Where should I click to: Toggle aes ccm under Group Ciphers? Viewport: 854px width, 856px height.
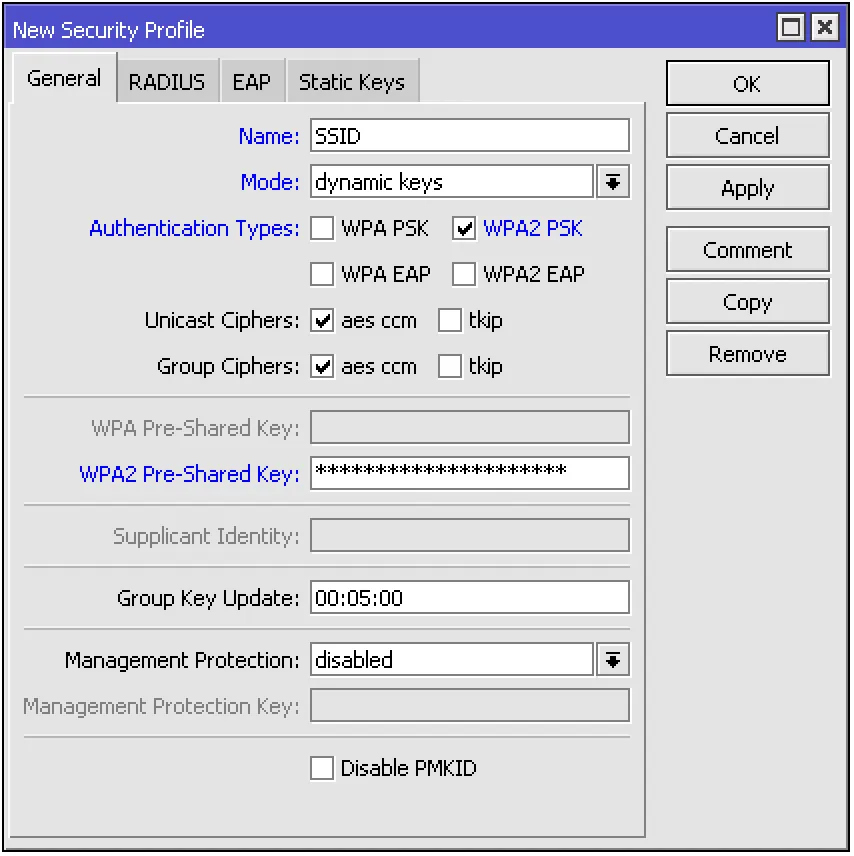click(322, 367)
